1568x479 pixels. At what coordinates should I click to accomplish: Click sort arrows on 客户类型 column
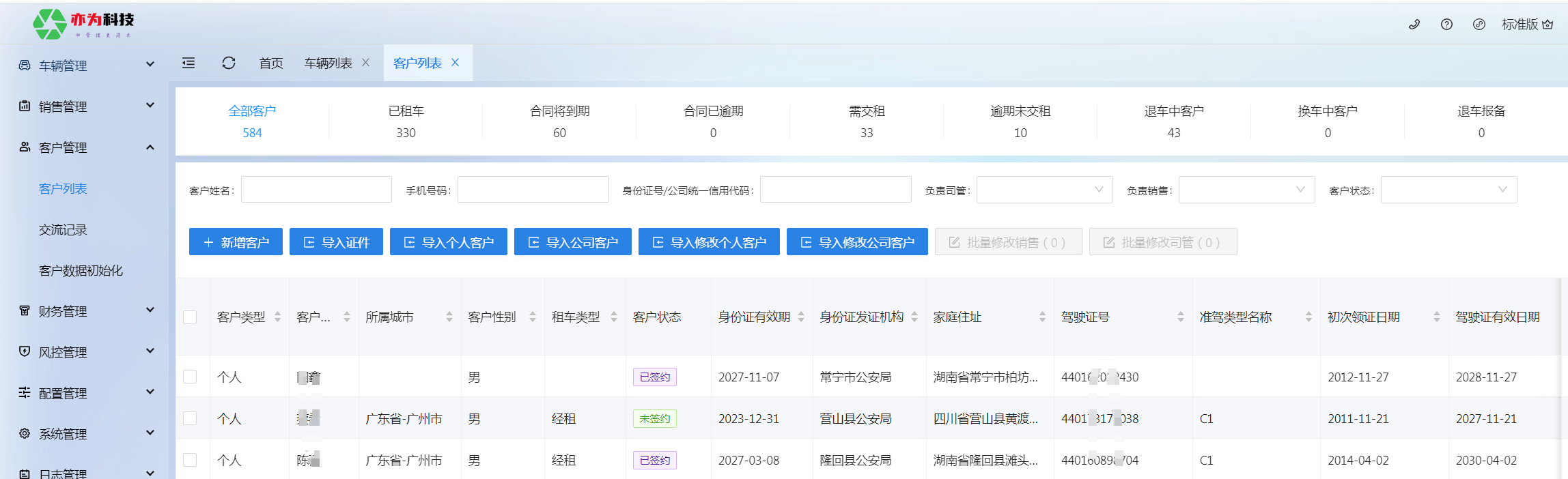coord(277,317)
